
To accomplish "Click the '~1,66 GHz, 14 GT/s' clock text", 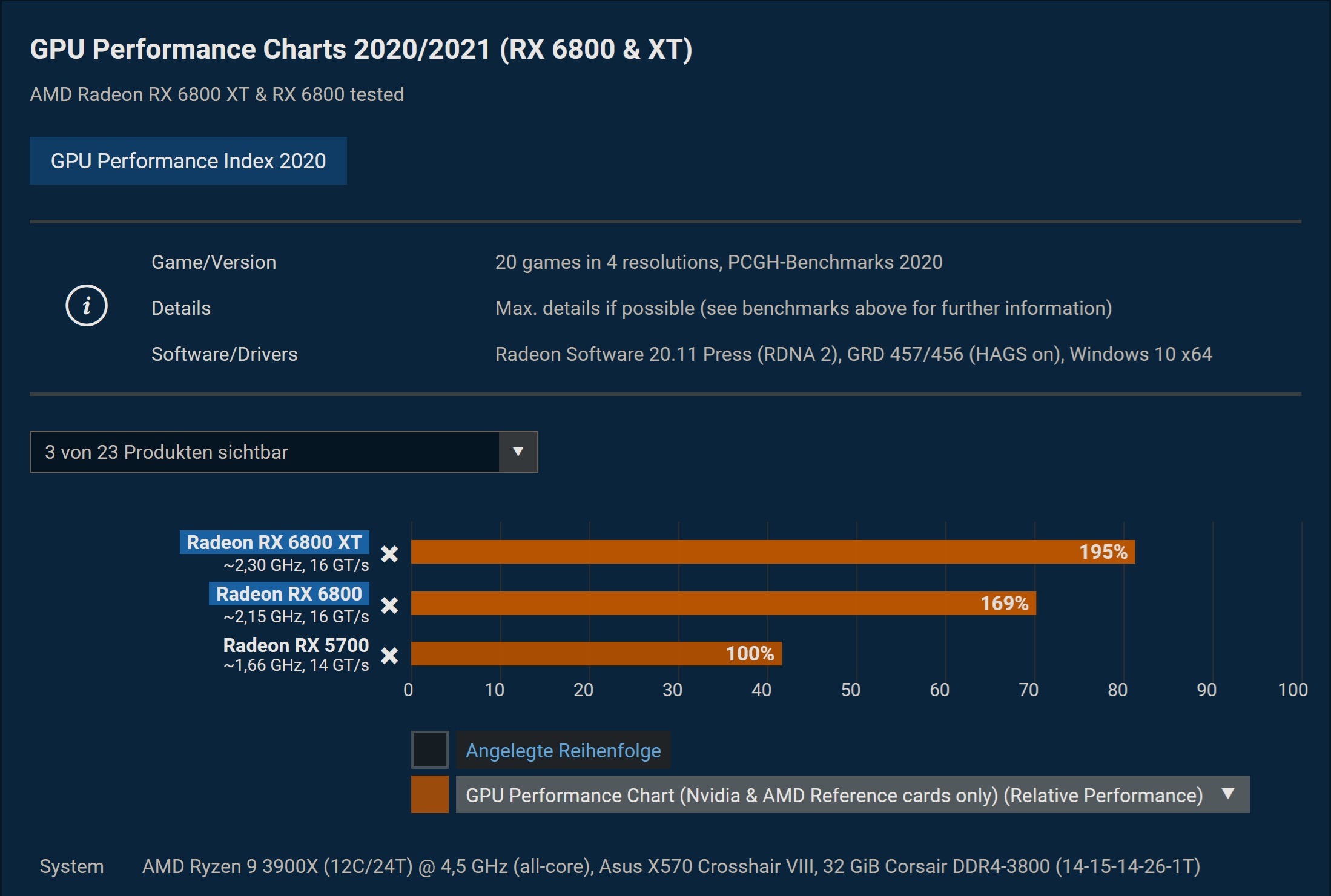I will tap(296, 665).
